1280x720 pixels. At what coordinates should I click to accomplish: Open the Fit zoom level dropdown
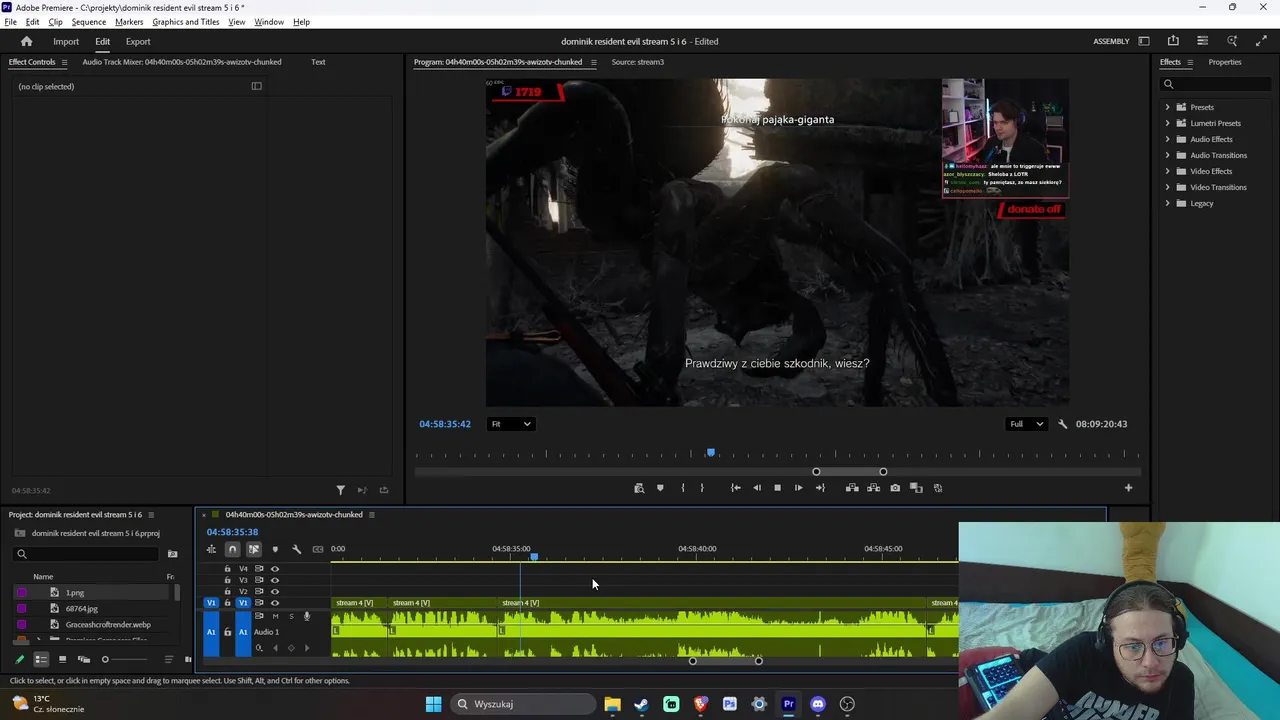[510, 424]
